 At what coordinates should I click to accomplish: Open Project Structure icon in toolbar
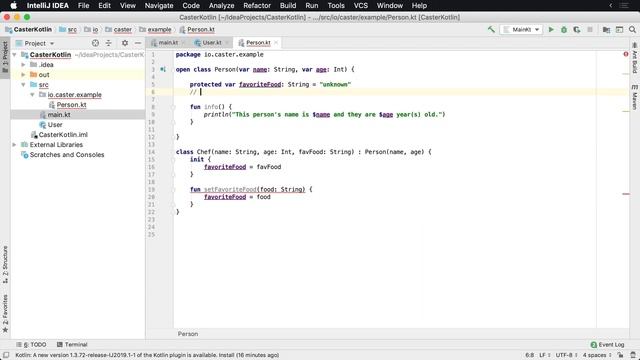[x=606, y=29]
